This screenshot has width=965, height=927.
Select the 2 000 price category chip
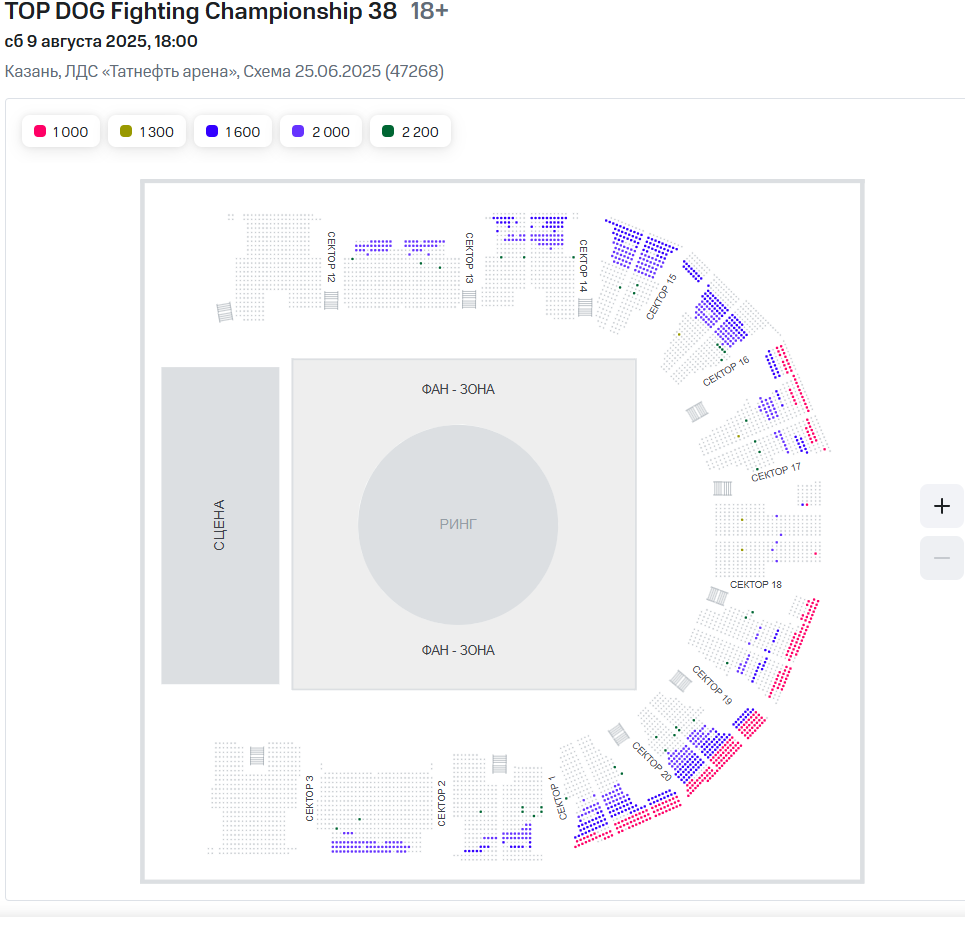click(x=320, y=132)
